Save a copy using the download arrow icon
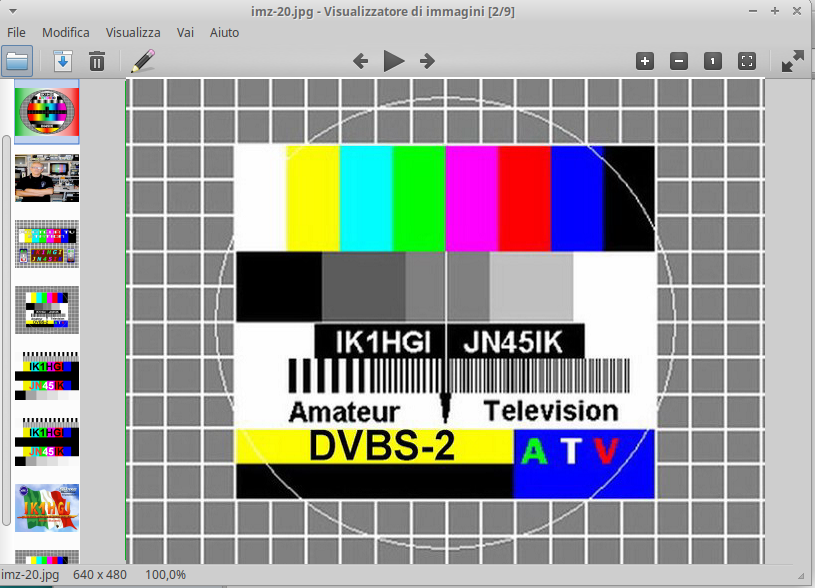This screenshot has width=815, height=588. [63, 61]
